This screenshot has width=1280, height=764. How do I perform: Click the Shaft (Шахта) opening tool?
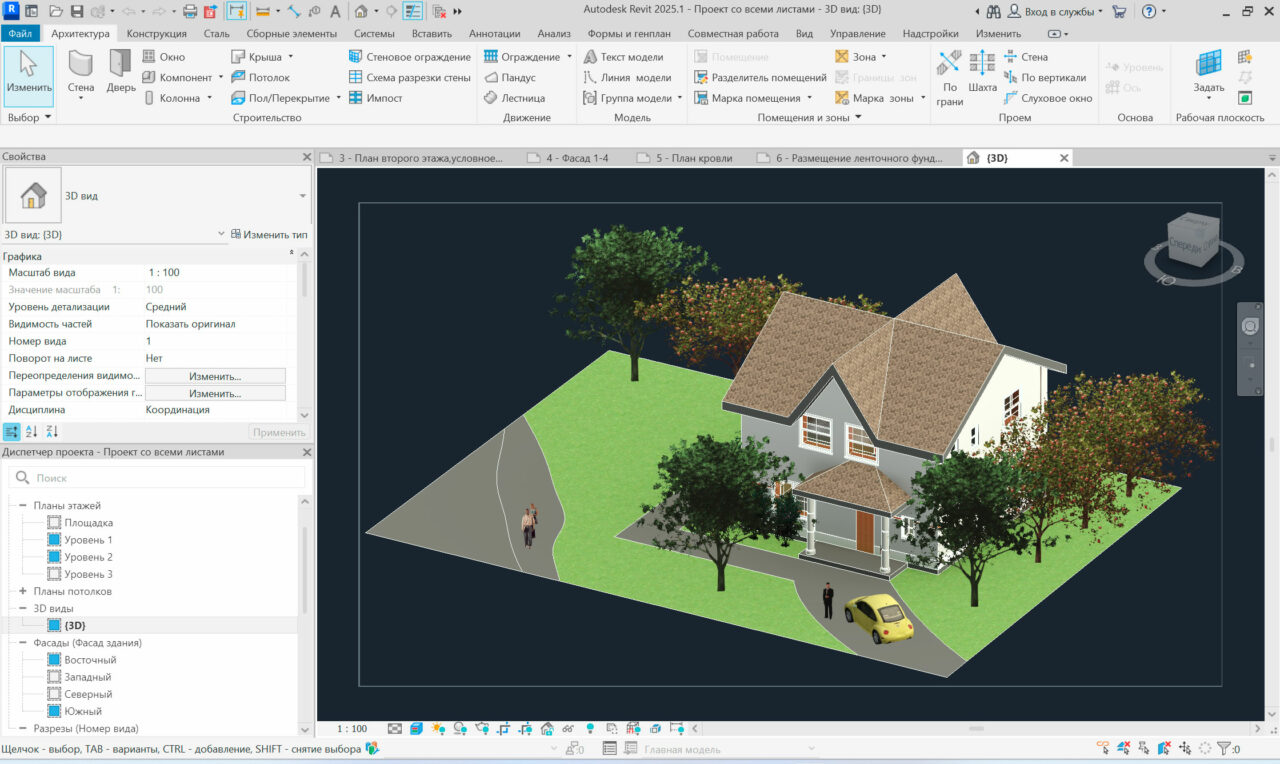(x=982, y=70)
